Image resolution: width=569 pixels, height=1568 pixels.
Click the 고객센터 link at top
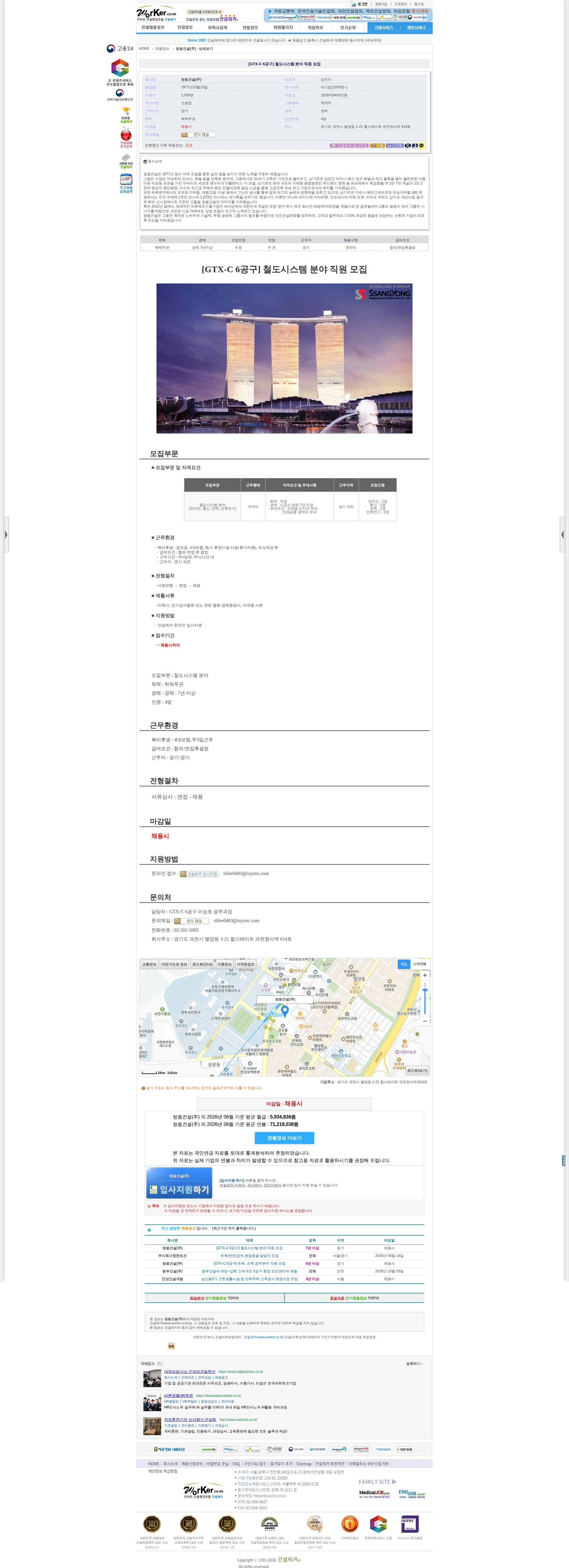pyautogui.click(x=400, y=4)
